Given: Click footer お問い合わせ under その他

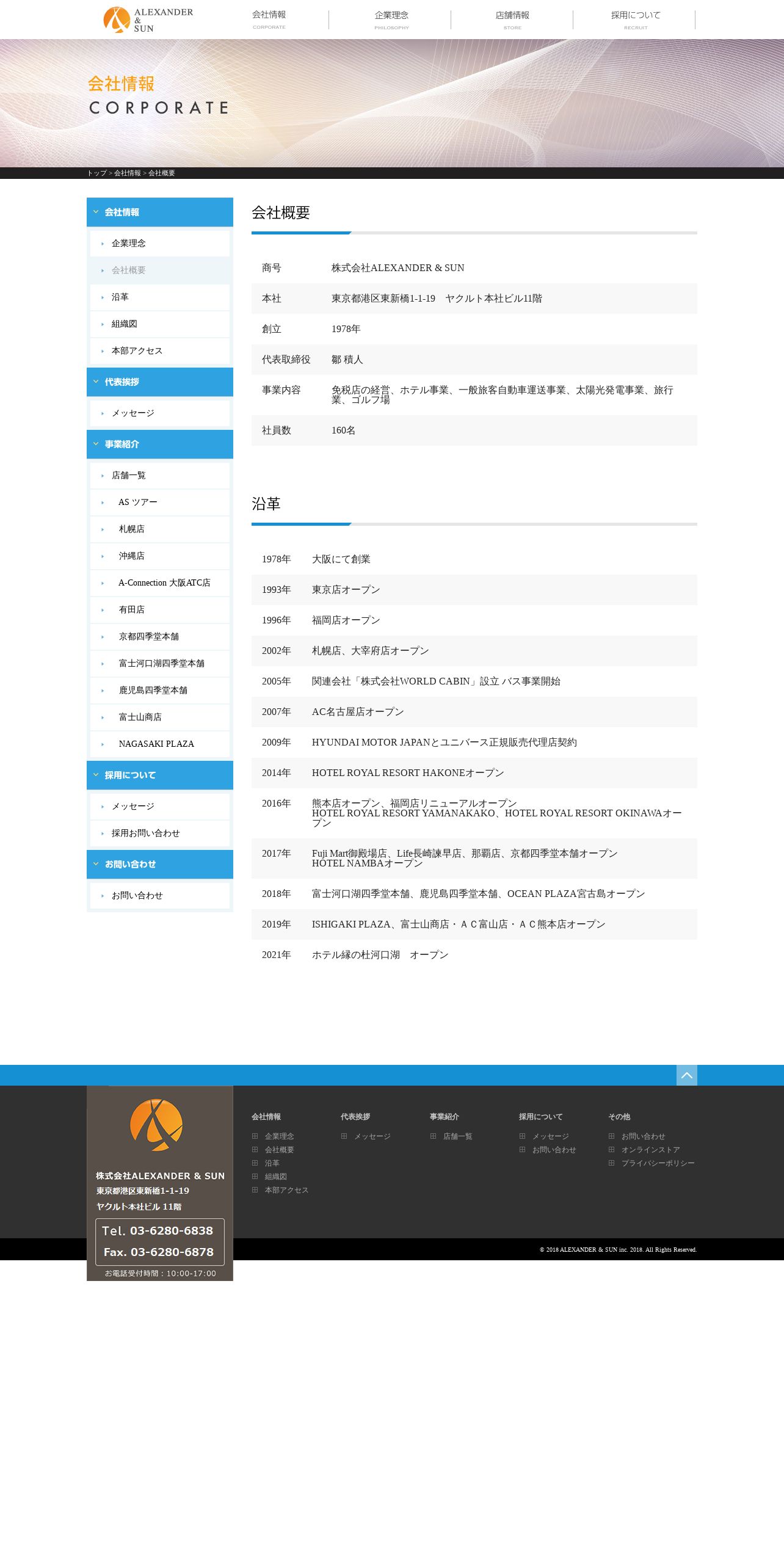Looking at the screenshot, I should point(643,1136).
